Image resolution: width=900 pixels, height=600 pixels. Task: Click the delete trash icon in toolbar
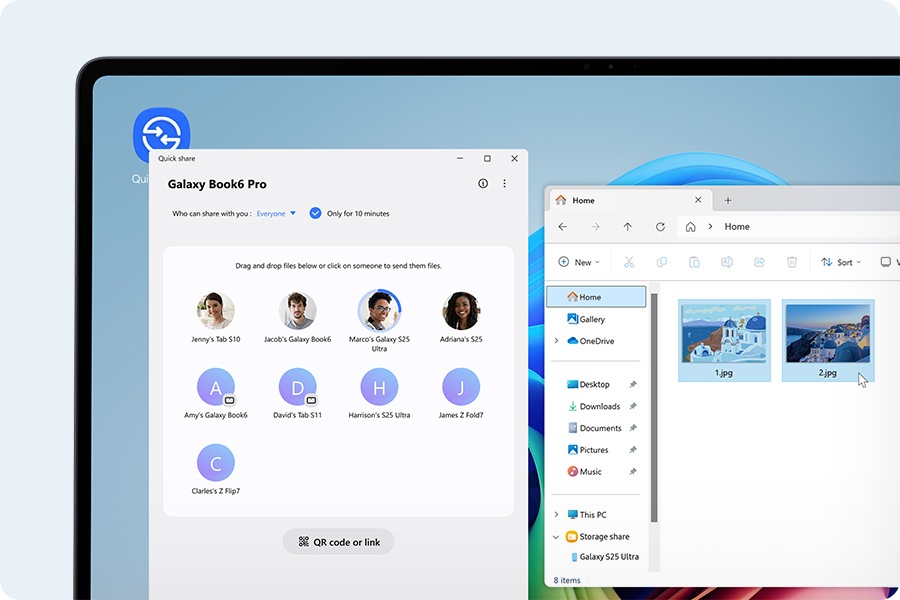792,262
